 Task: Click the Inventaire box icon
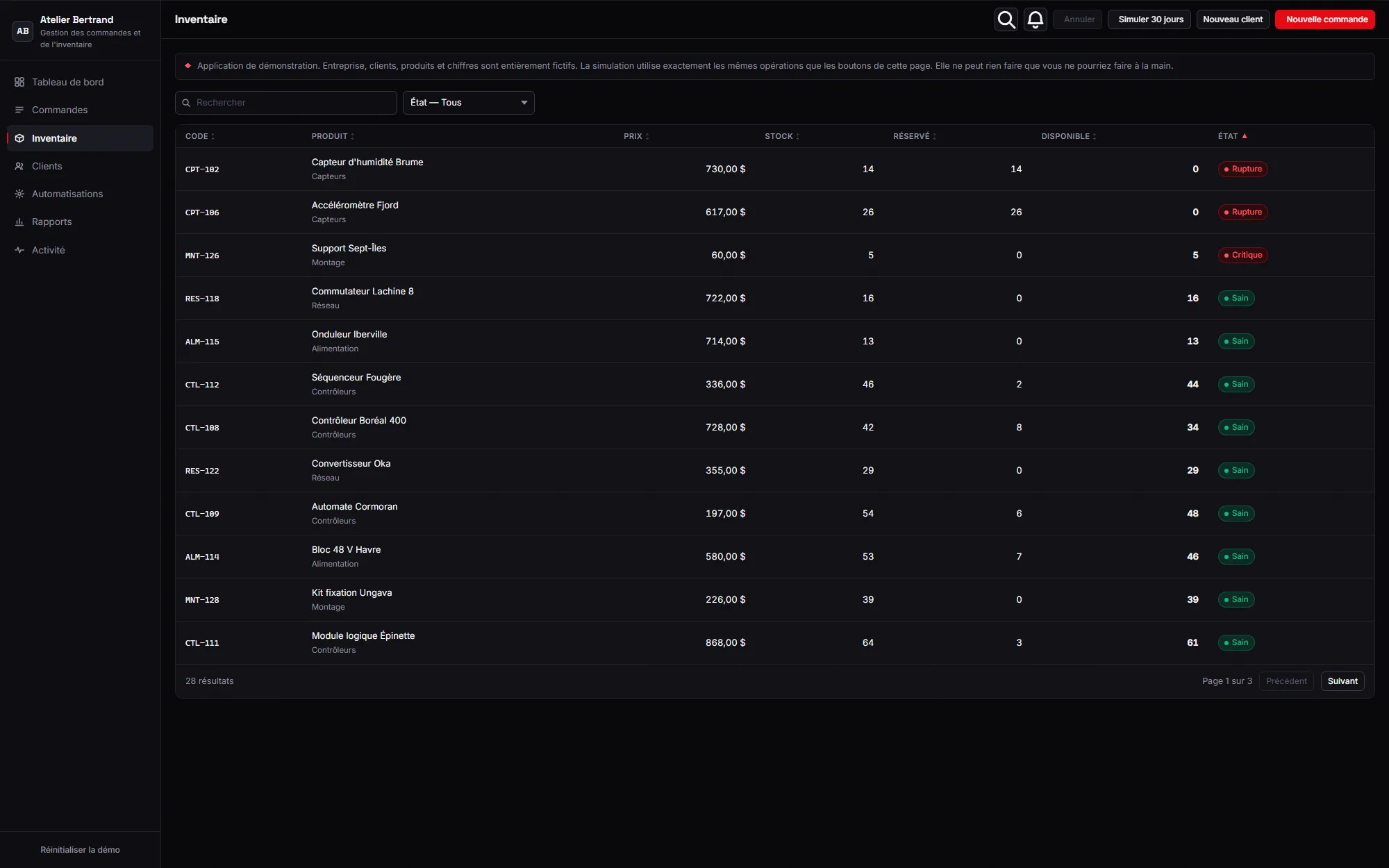[19, 138]
